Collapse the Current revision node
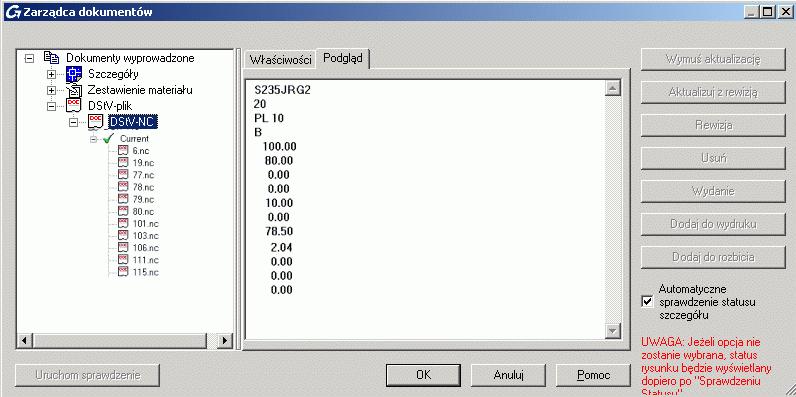 pos(93,139)
